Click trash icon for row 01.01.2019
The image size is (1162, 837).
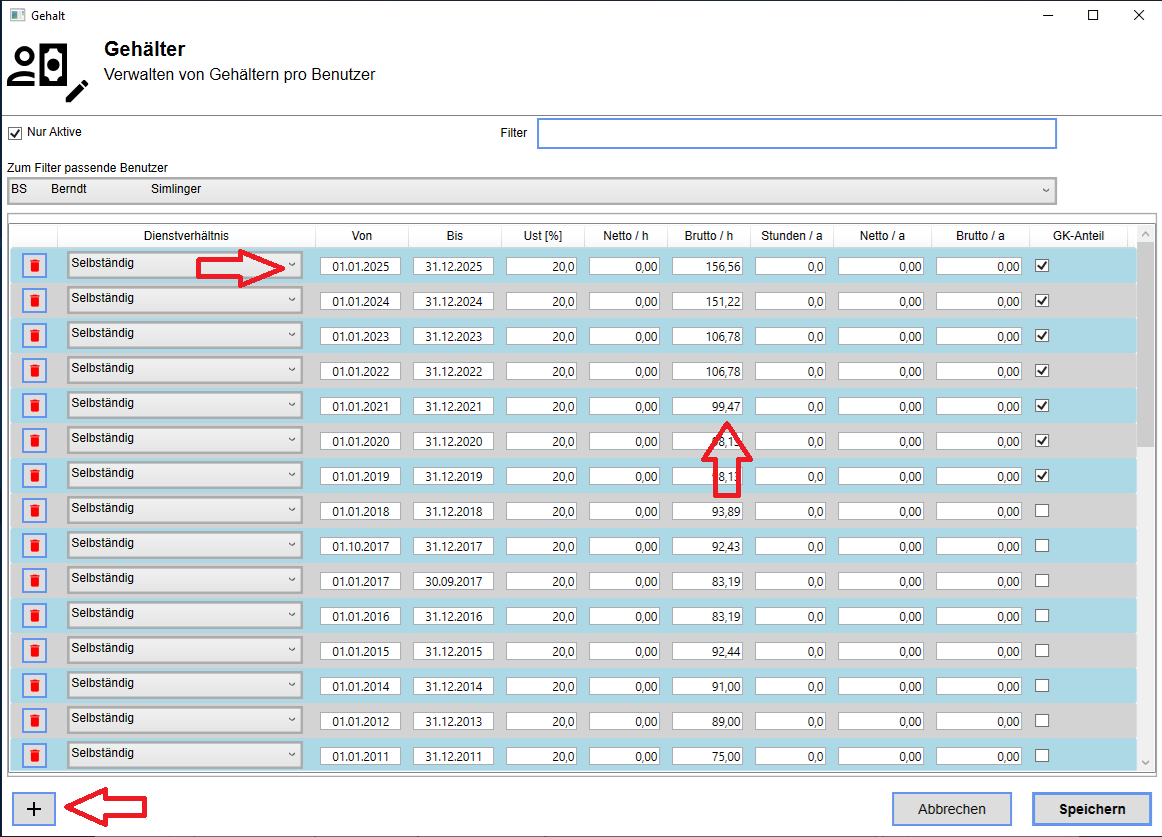tap(34, 475)
